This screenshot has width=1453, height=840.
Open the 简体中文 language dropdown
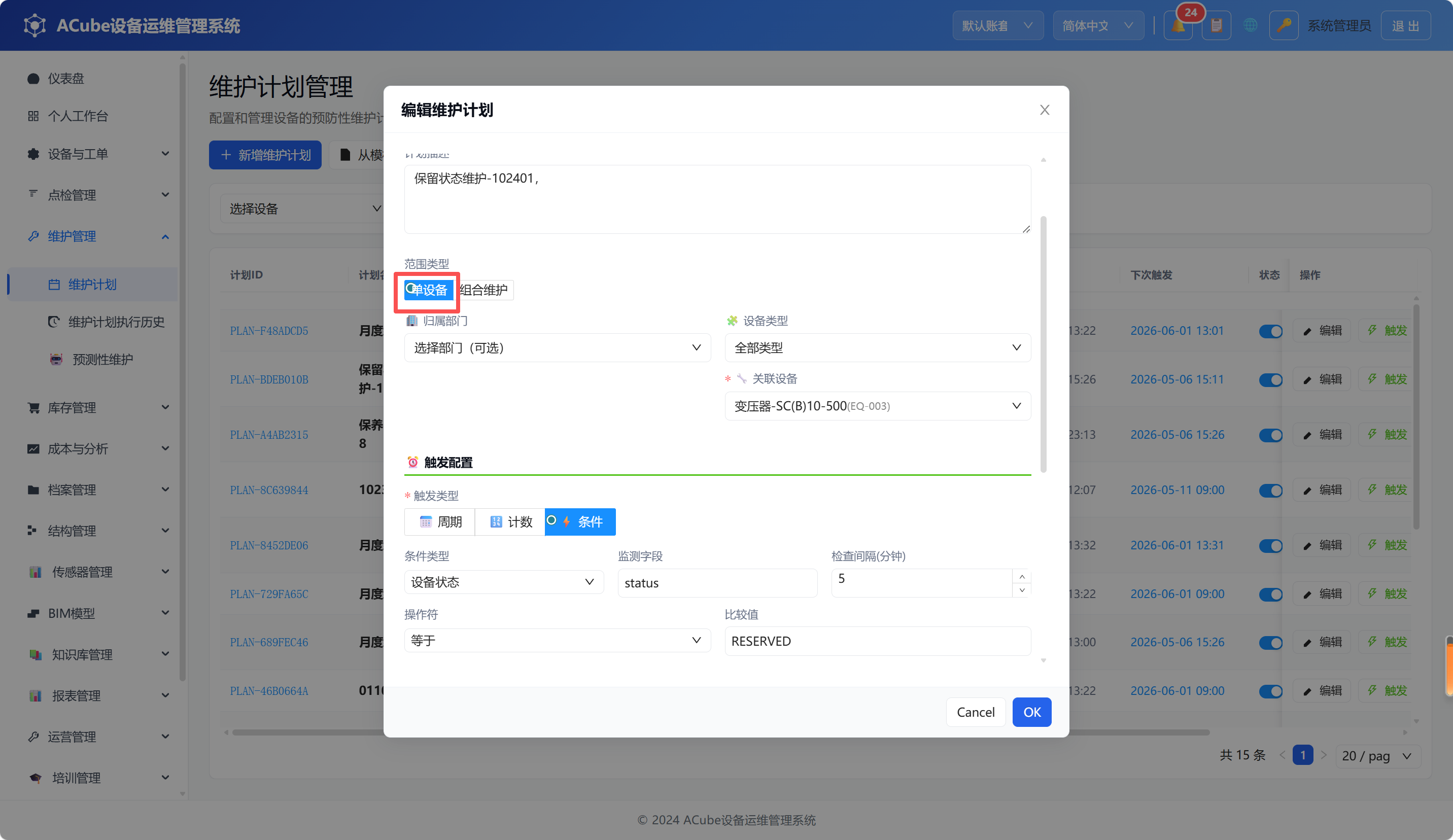pos(1098,25)
